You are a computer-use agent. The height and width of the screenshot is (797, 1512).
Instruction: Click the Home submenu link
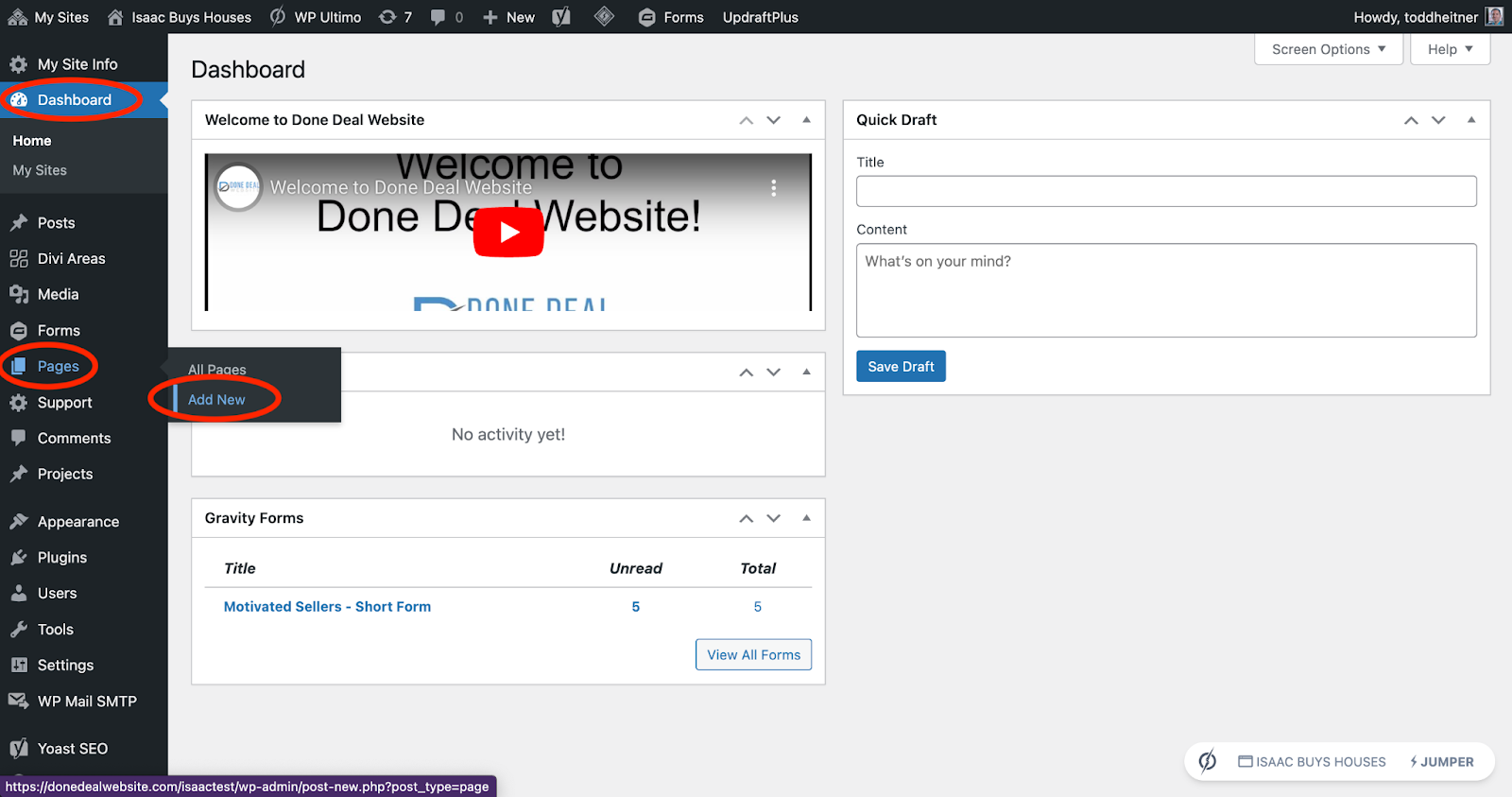click(x=32, y=141)
